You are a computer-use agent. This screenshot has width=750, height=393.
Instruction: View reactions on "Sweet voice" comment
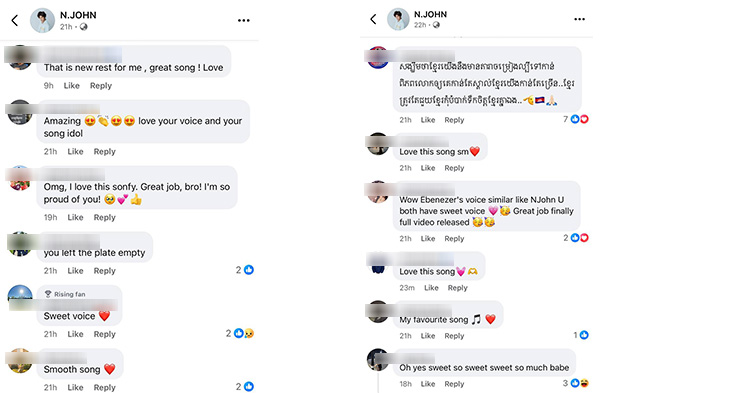[x=240, y=333]
